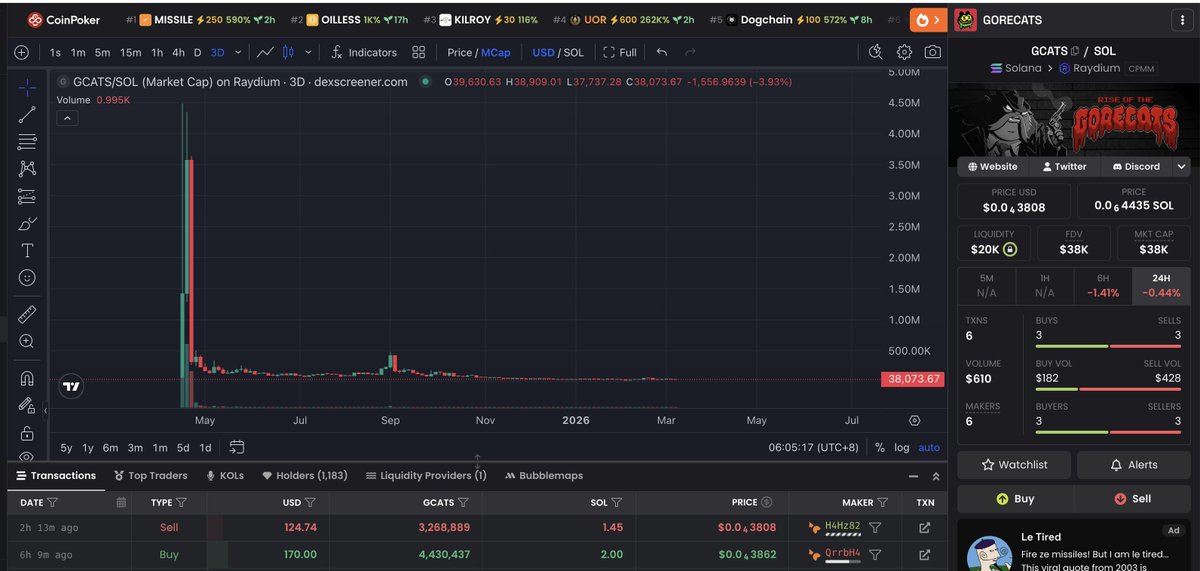Select the zoom in tool
This screenshot has height=571, width=1200.
point(27,341)
